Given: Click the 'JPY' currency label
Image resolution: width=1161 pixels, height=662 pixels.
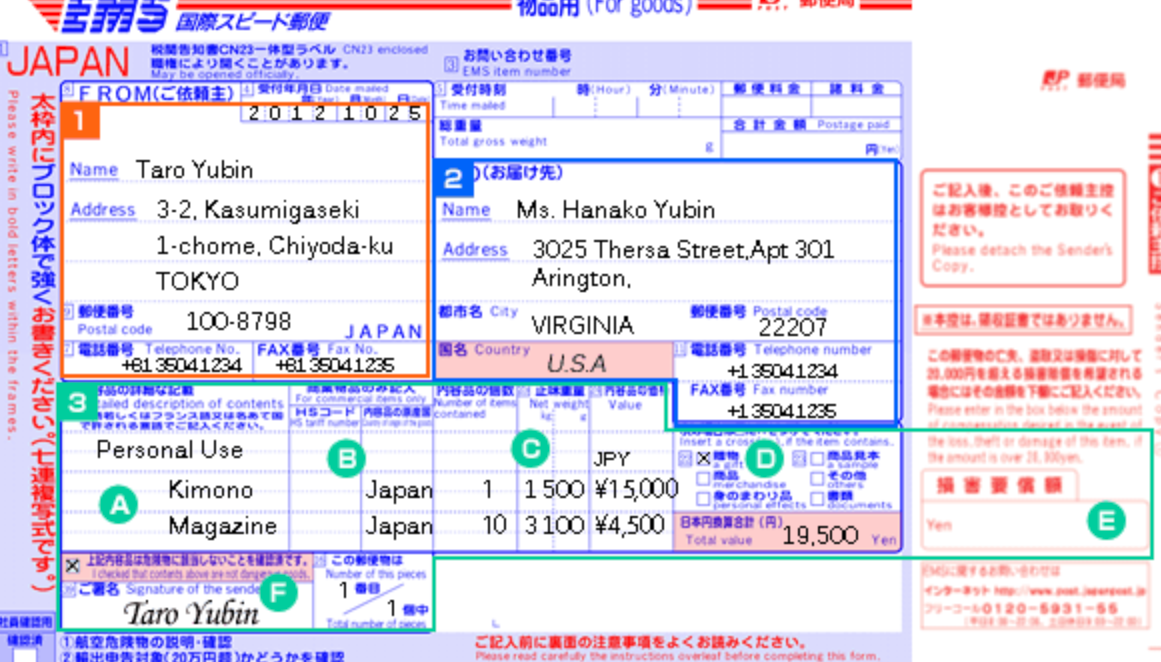Looking at the screenshot, I should [x=611, y=459].
